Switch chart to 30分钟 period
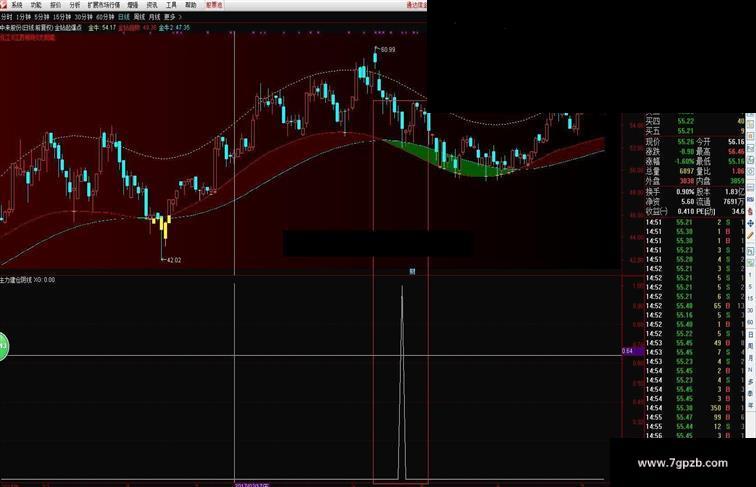 [83, 17]
